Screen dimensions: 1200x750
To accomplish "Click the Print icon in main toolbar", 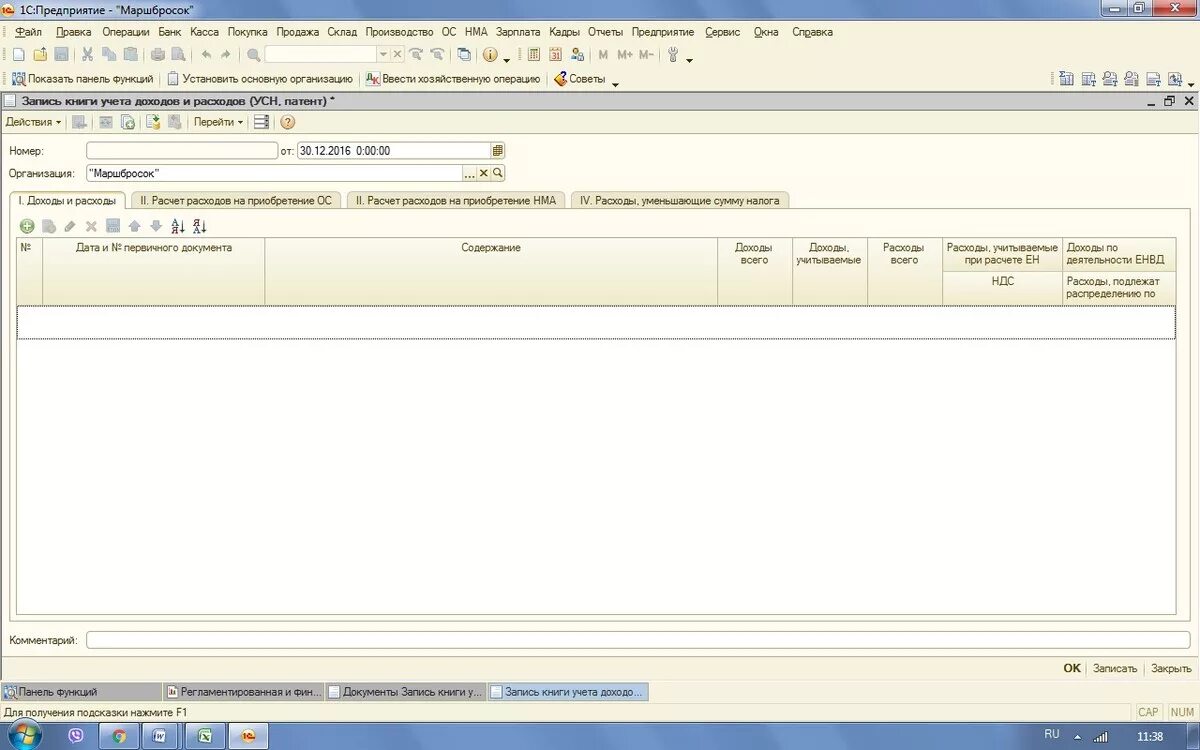I will [158, 55].
